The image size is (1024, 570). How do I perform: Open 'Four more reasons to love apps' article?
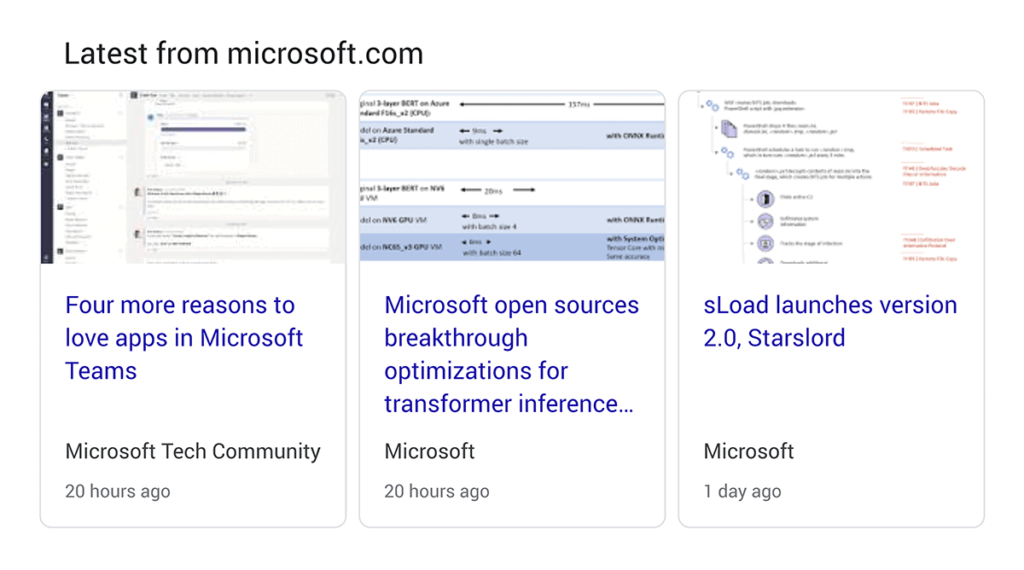point(183,338)
